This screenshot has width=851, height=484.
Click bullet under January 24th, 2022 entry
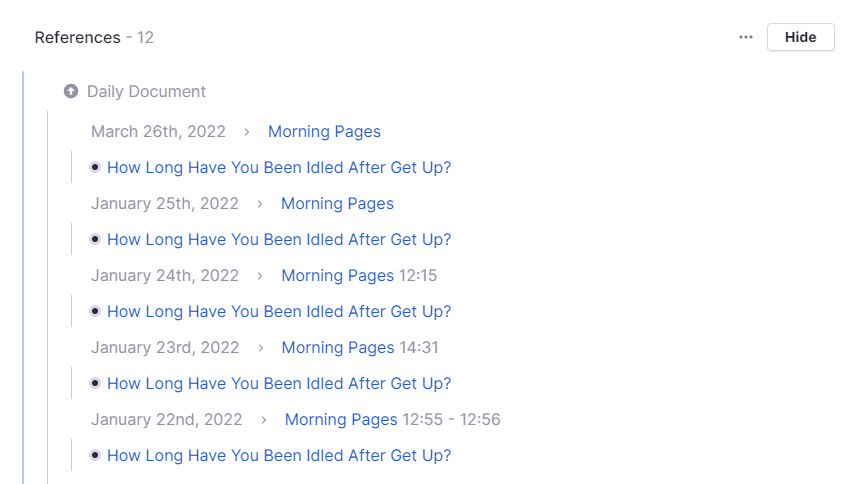(x=95, y=311)
